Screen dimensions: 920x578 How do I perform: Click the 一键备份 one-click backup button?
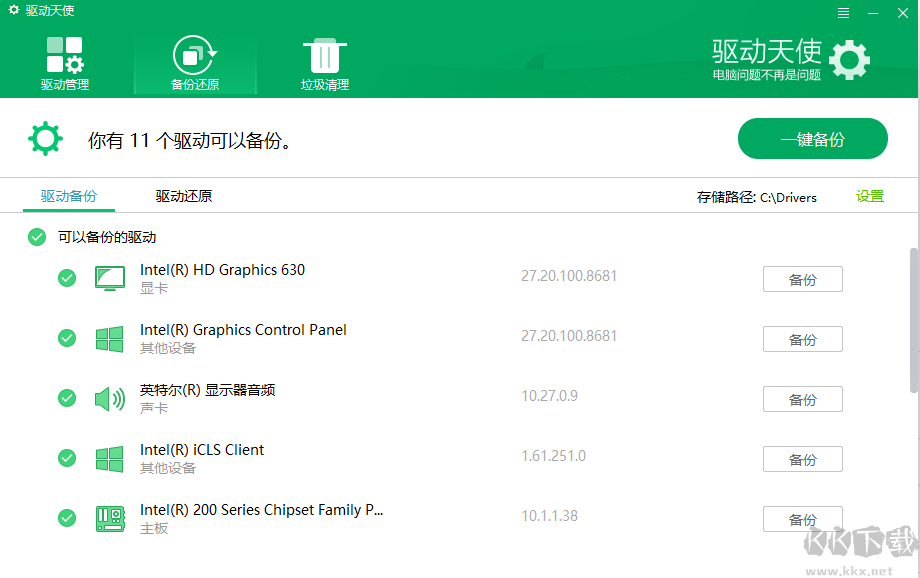813,138
